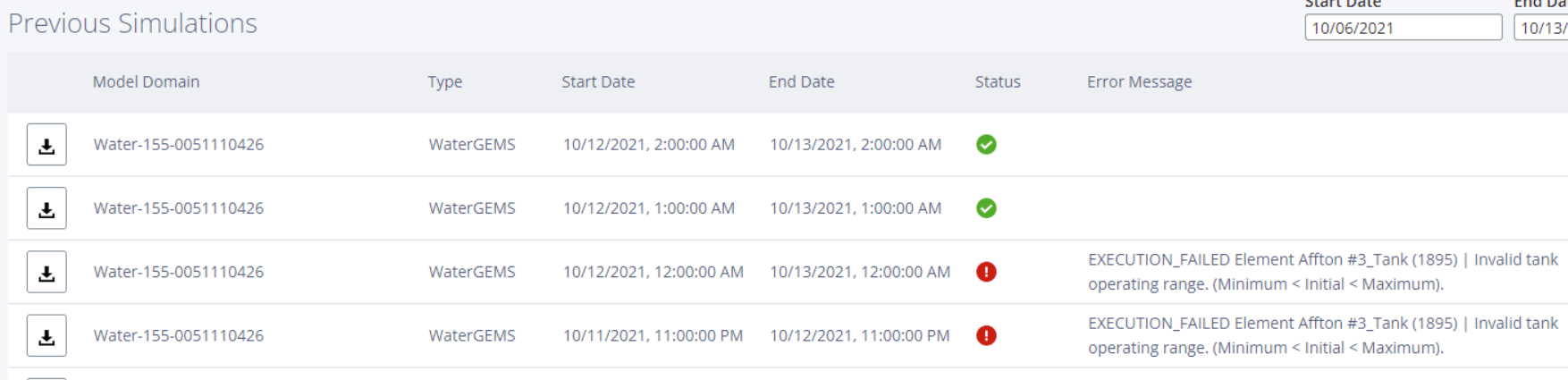This screenshot has width=1568, height=380.
Task: Download the 2:00:00 AM simulation result
Action: pos(46,145)
